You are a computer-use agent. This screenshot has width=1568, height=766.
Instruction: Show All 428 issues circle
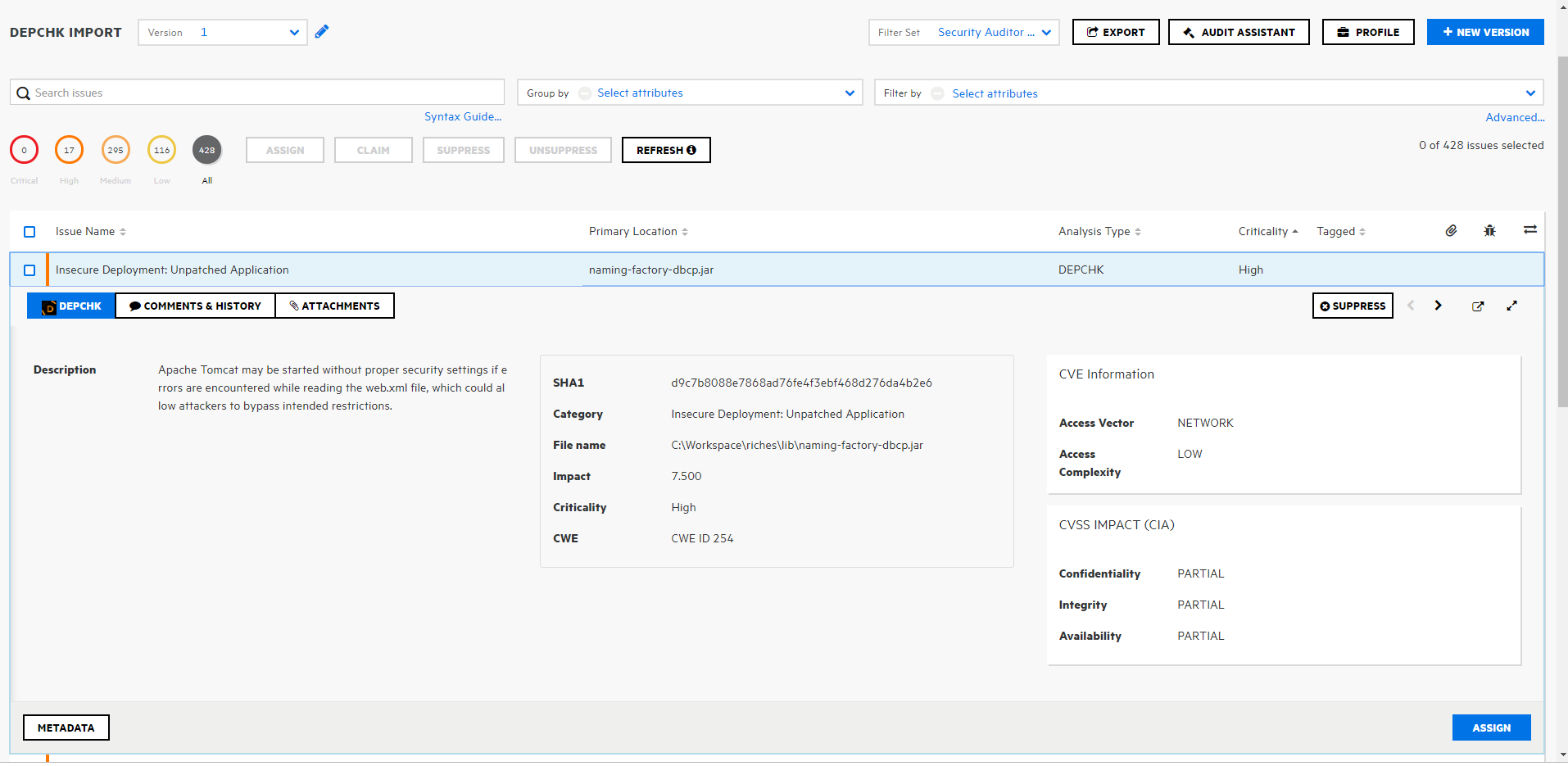tap(206, 150)
